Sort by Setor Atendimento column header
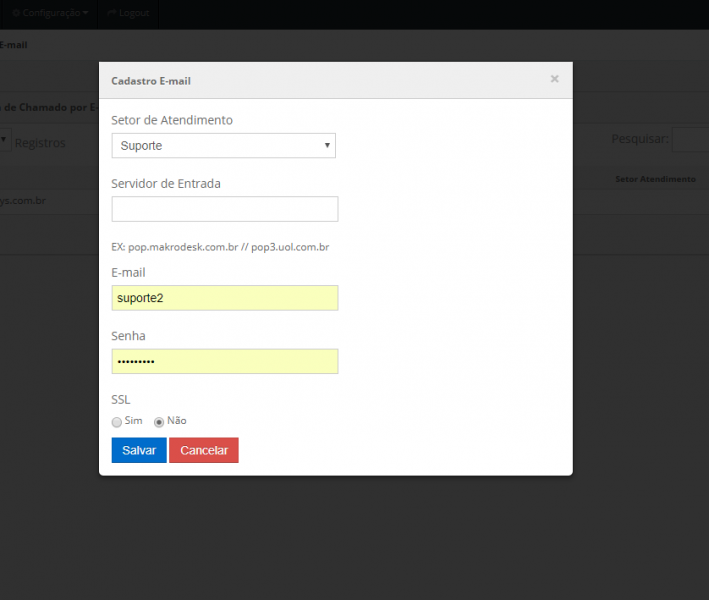 pos(654,179)
